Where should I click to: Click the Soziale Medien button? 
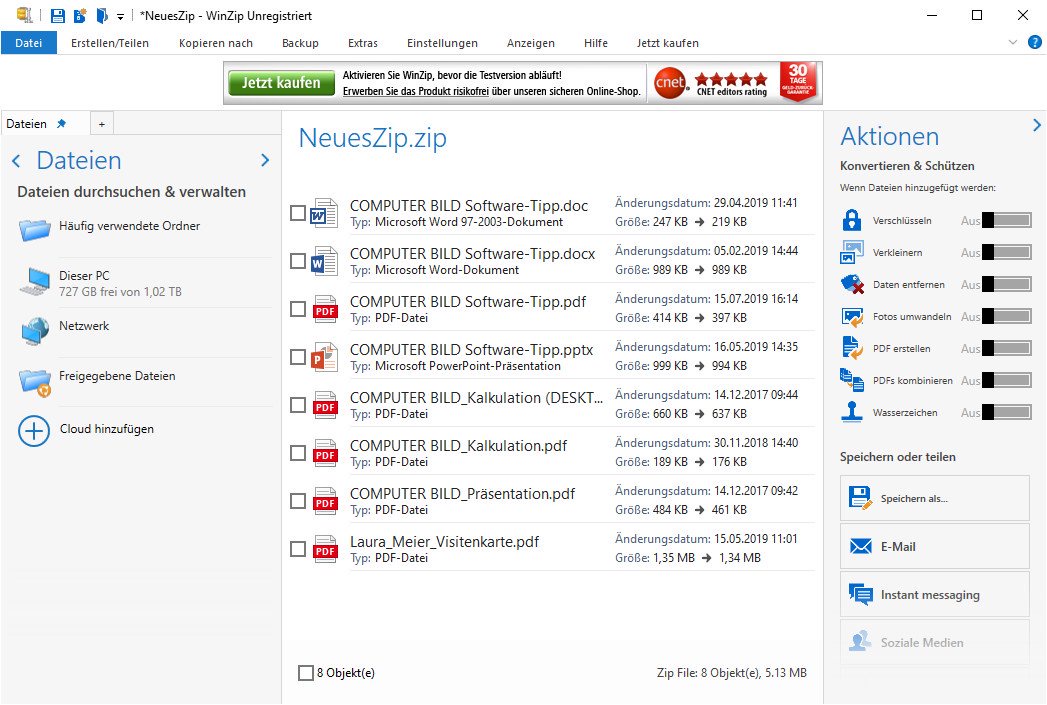coord(934,642)
